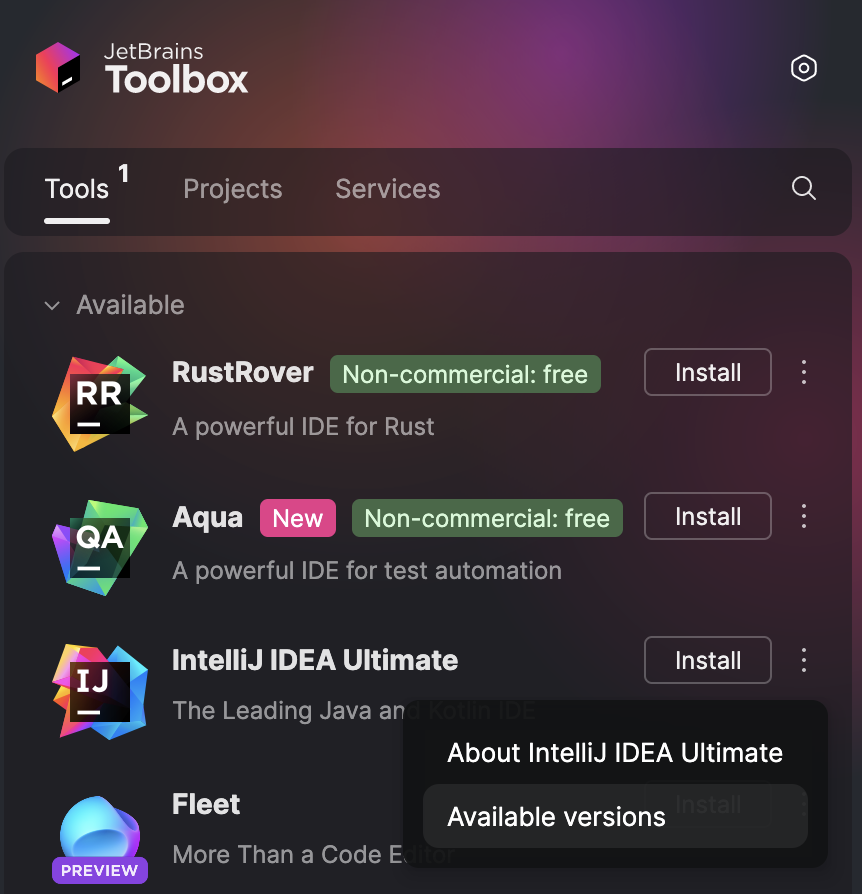This screenshot has width=862, height=894.
Task: Collapse the Available section
Action: (x=52, y=305)
